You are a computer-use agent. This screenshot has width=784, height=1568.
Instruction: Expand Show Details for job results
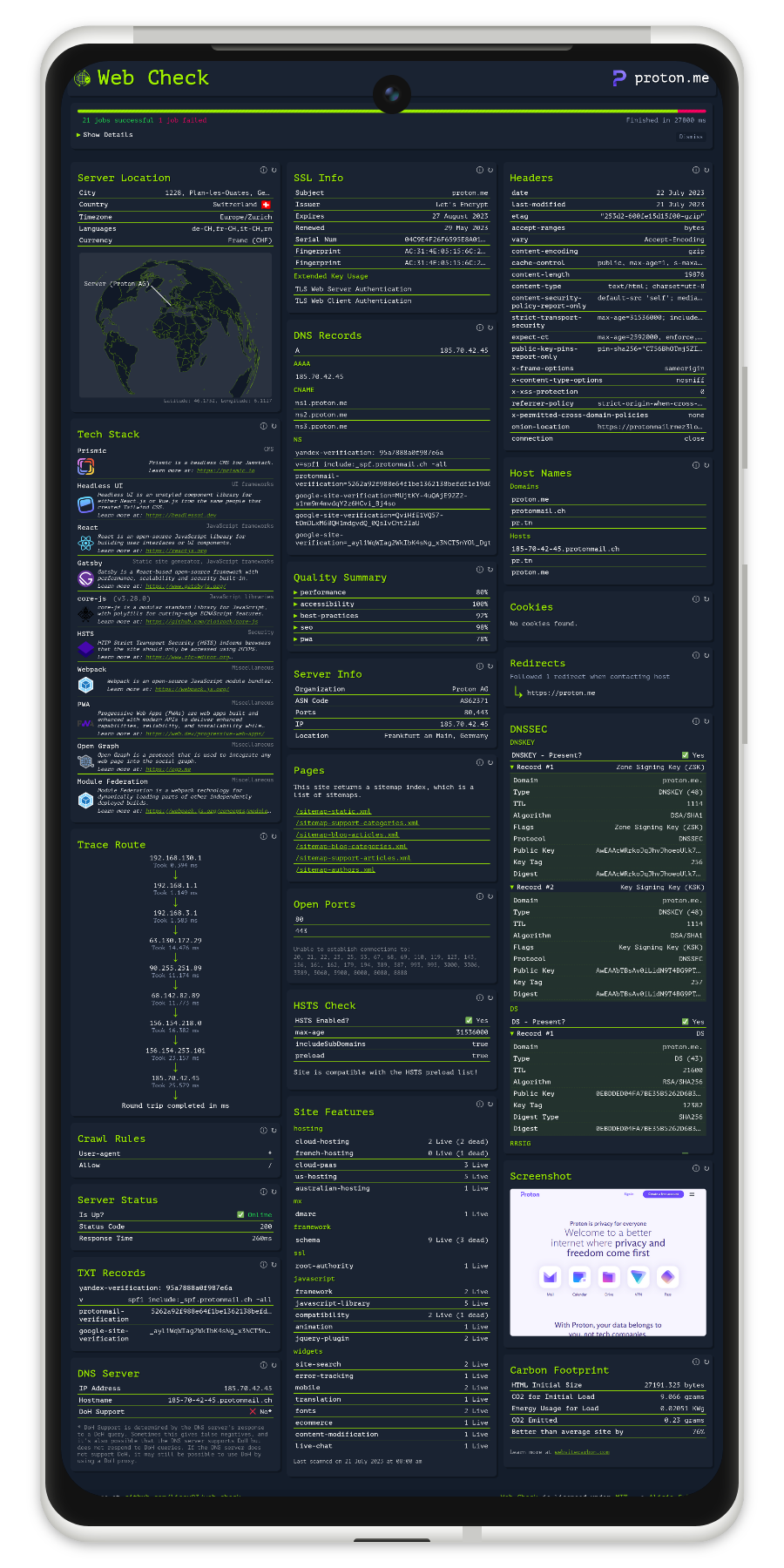click(105, 135)
